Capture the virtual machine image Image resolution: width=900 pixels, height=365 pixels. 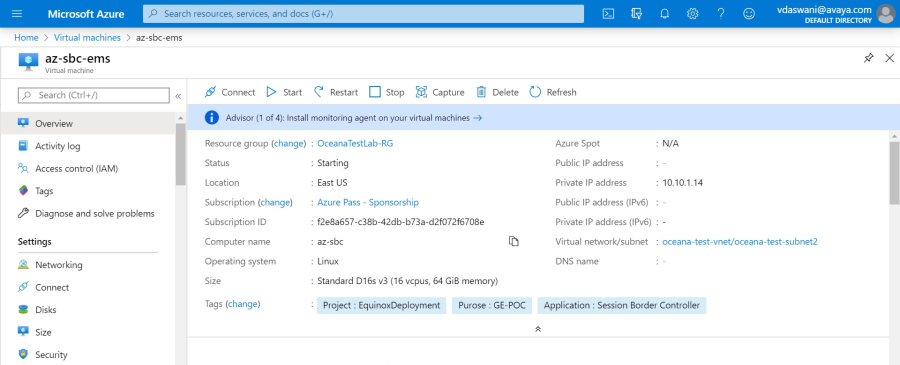(x=440, y=92)
